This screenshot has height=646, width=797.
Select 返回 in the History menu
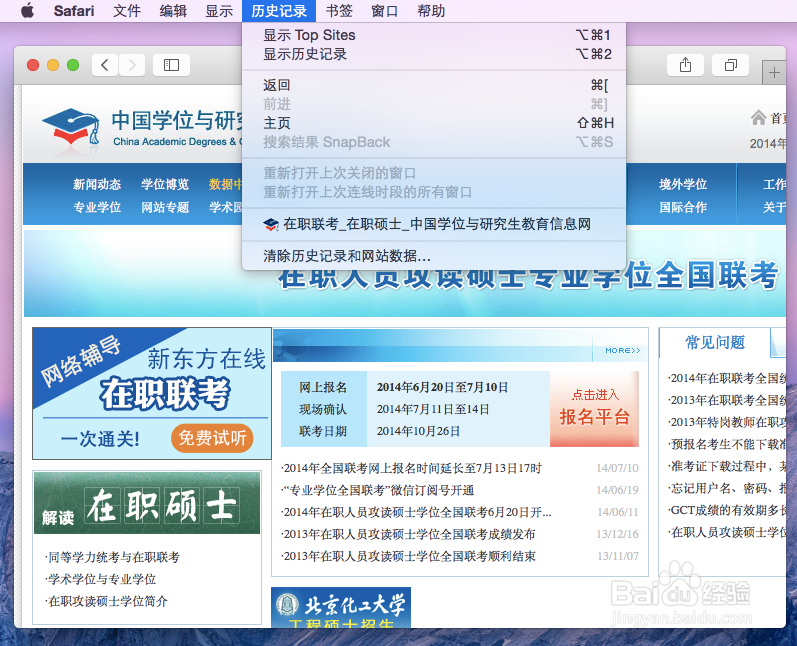click(x=434, y=85)
